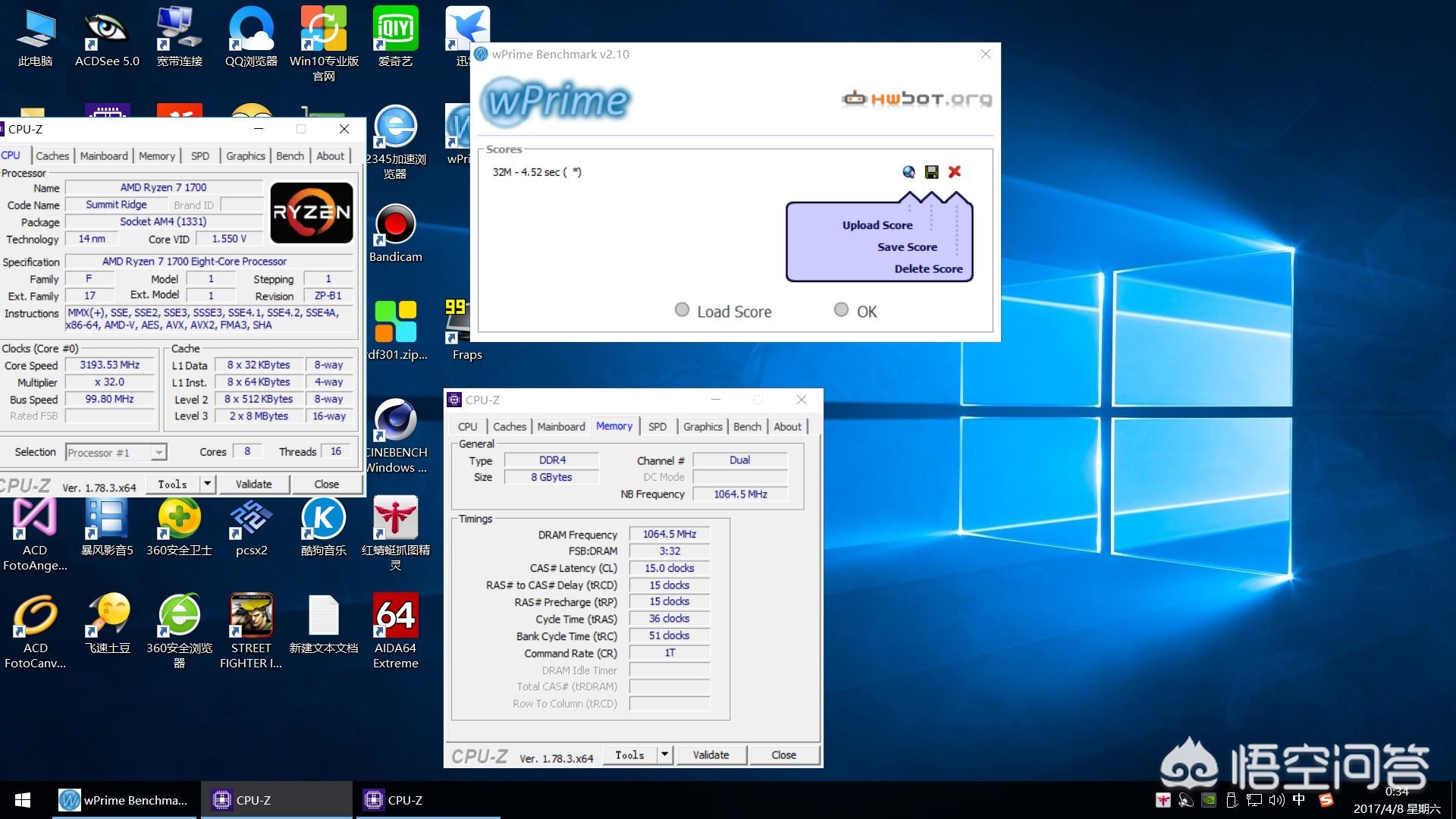Viewport: 1456px width, 819px height.
Task: Switch to Mainboard tab in left CPU-Z
Action: [x=104, y=155]
